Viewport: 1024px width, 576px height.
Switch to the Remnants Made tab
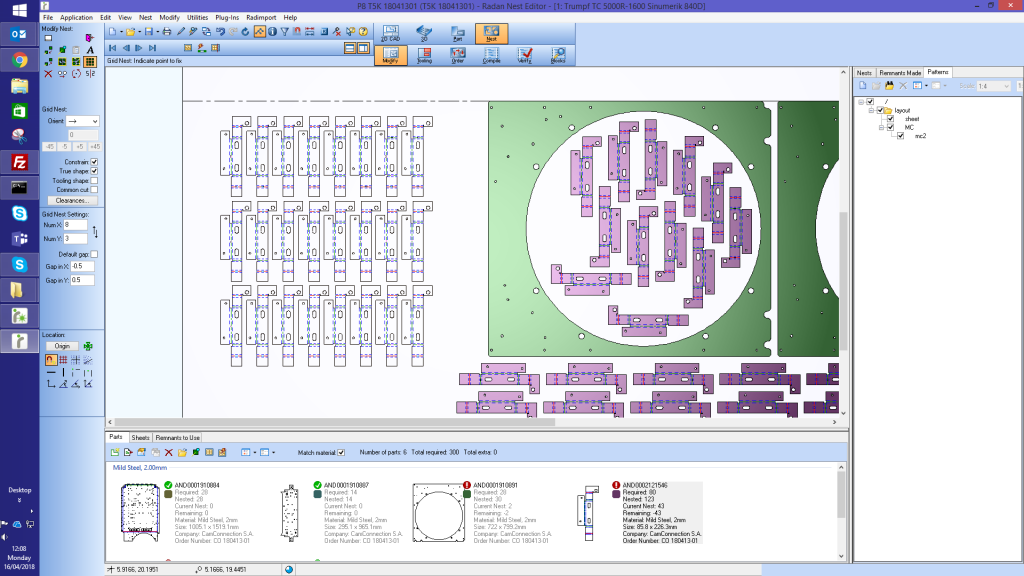click(900, 73)
